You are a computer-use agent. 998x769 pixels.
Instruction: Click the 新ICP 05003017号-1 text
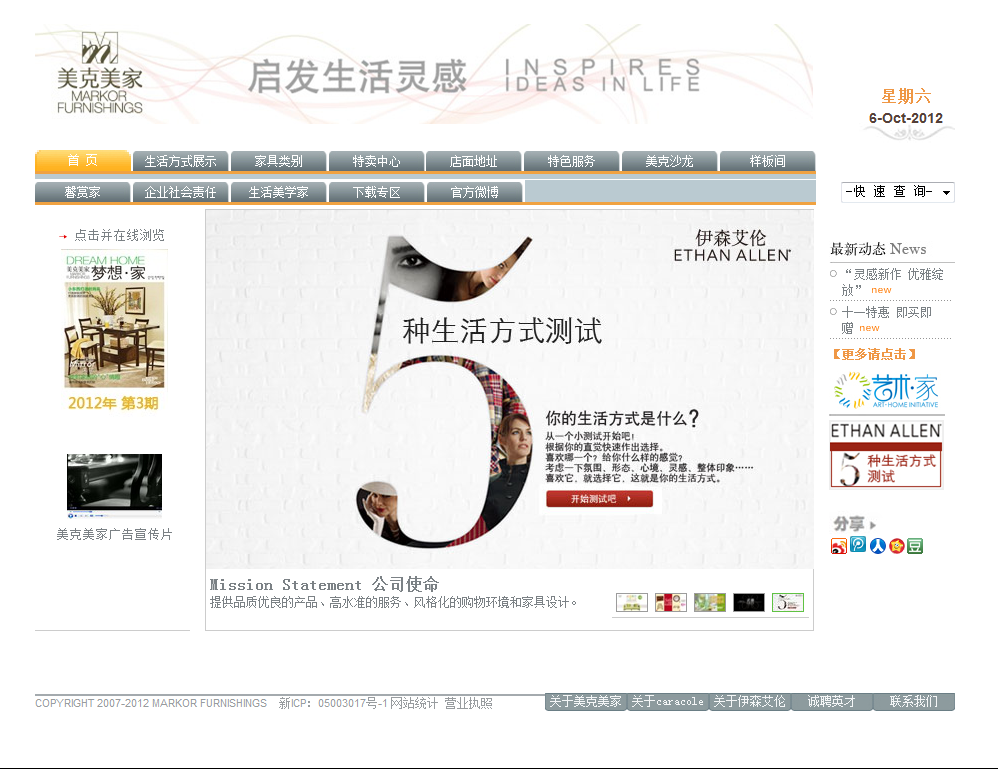coord(334,703)
